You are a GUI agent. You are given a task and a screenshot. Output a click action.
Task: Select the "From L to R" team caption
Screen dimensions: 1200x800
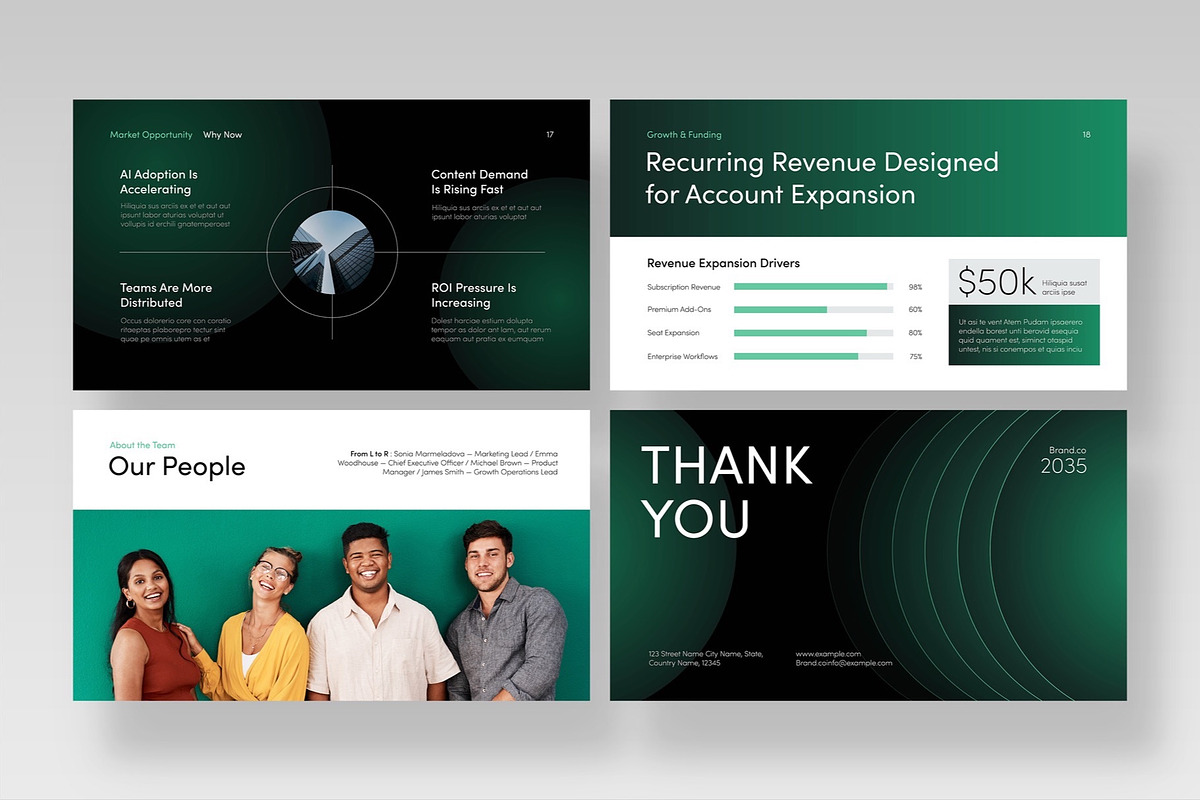pyautogui.click(x=448, y=463)
